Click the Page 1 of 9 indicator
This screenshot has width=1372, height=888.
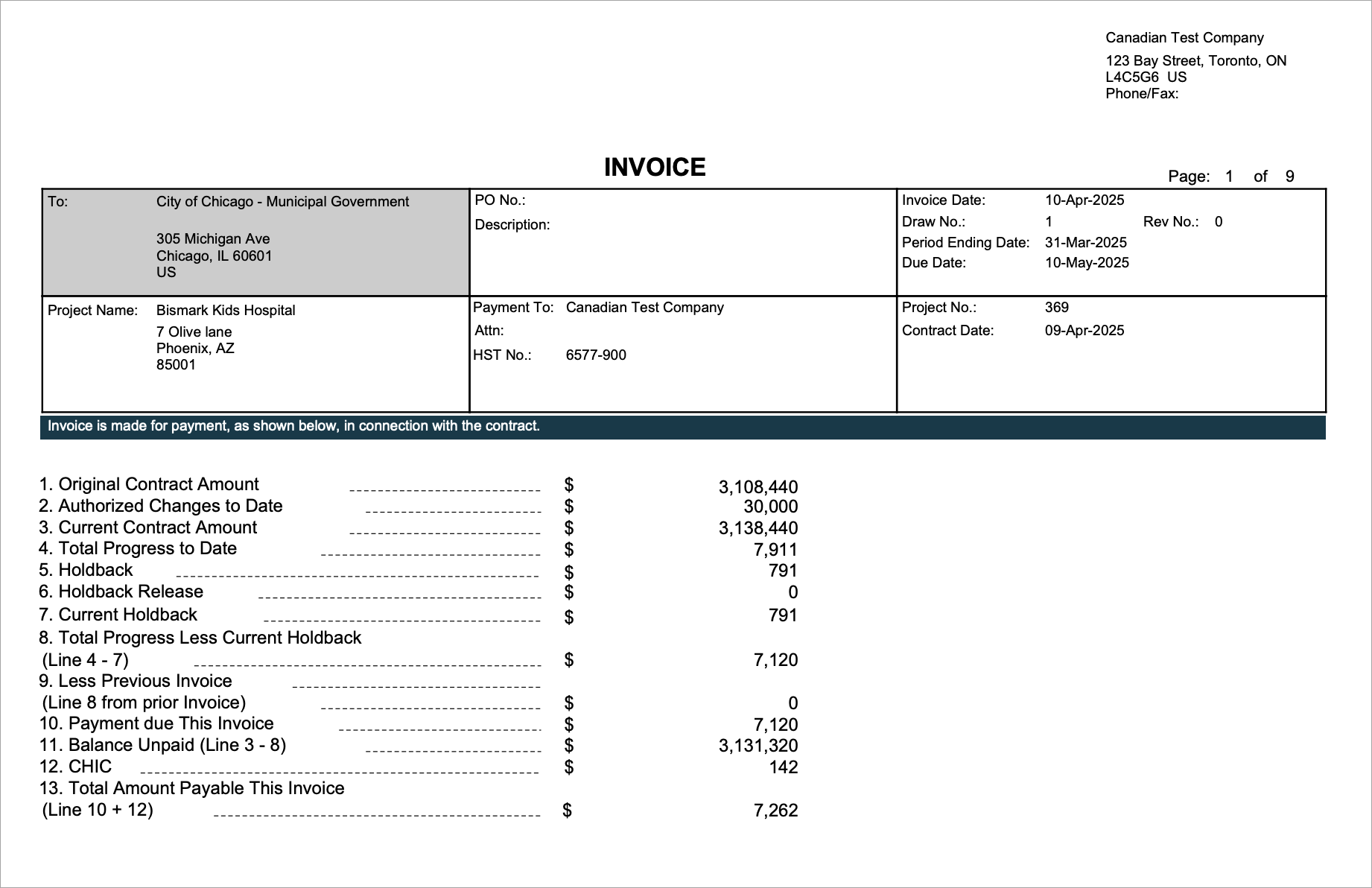coord(1231,177)
